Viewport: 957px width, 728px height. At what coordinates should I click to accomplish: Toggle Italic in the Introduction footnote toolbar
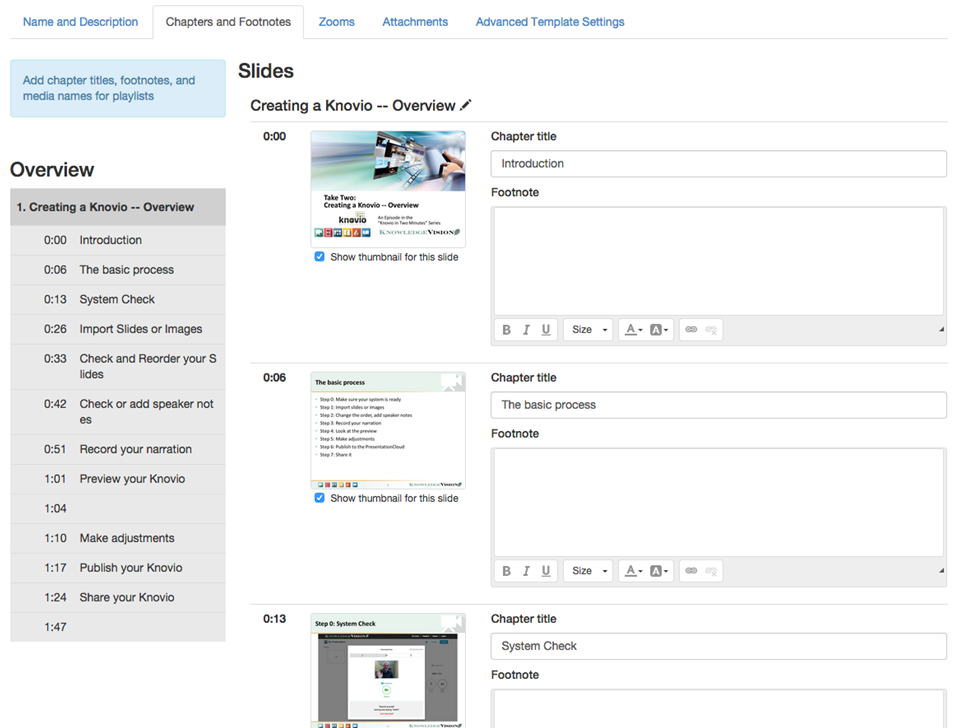526,330
